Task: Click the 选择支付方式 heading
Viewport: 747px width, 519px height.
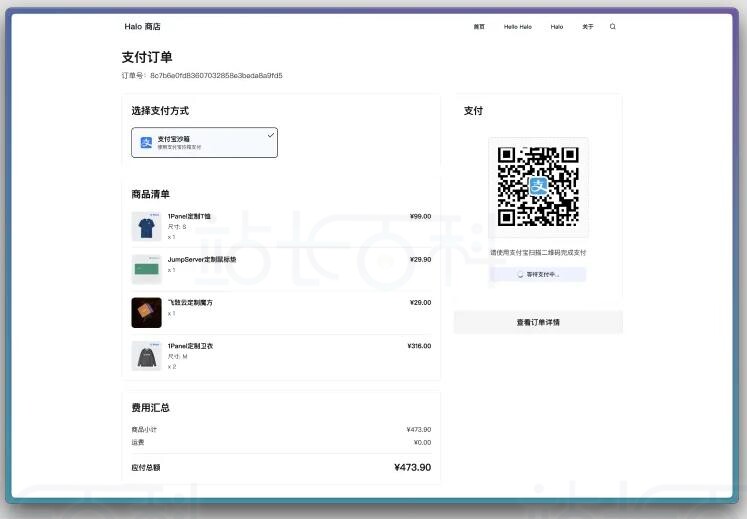Action: [x=160, y=111]
